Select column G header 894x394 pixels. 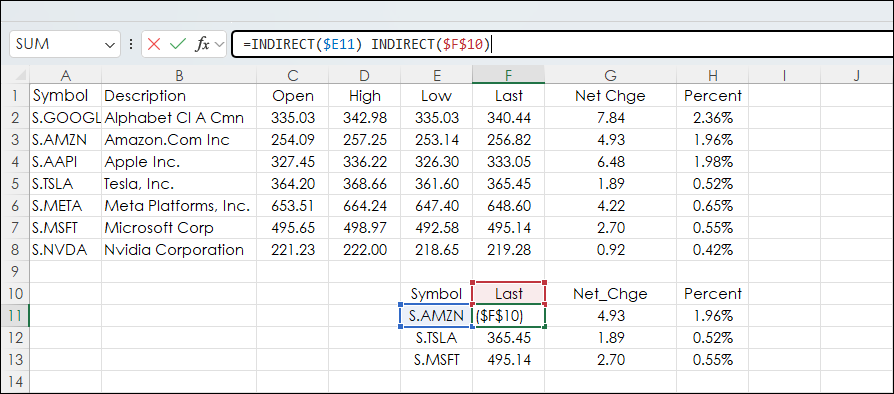pyautogui.click(x=610, y=75)
